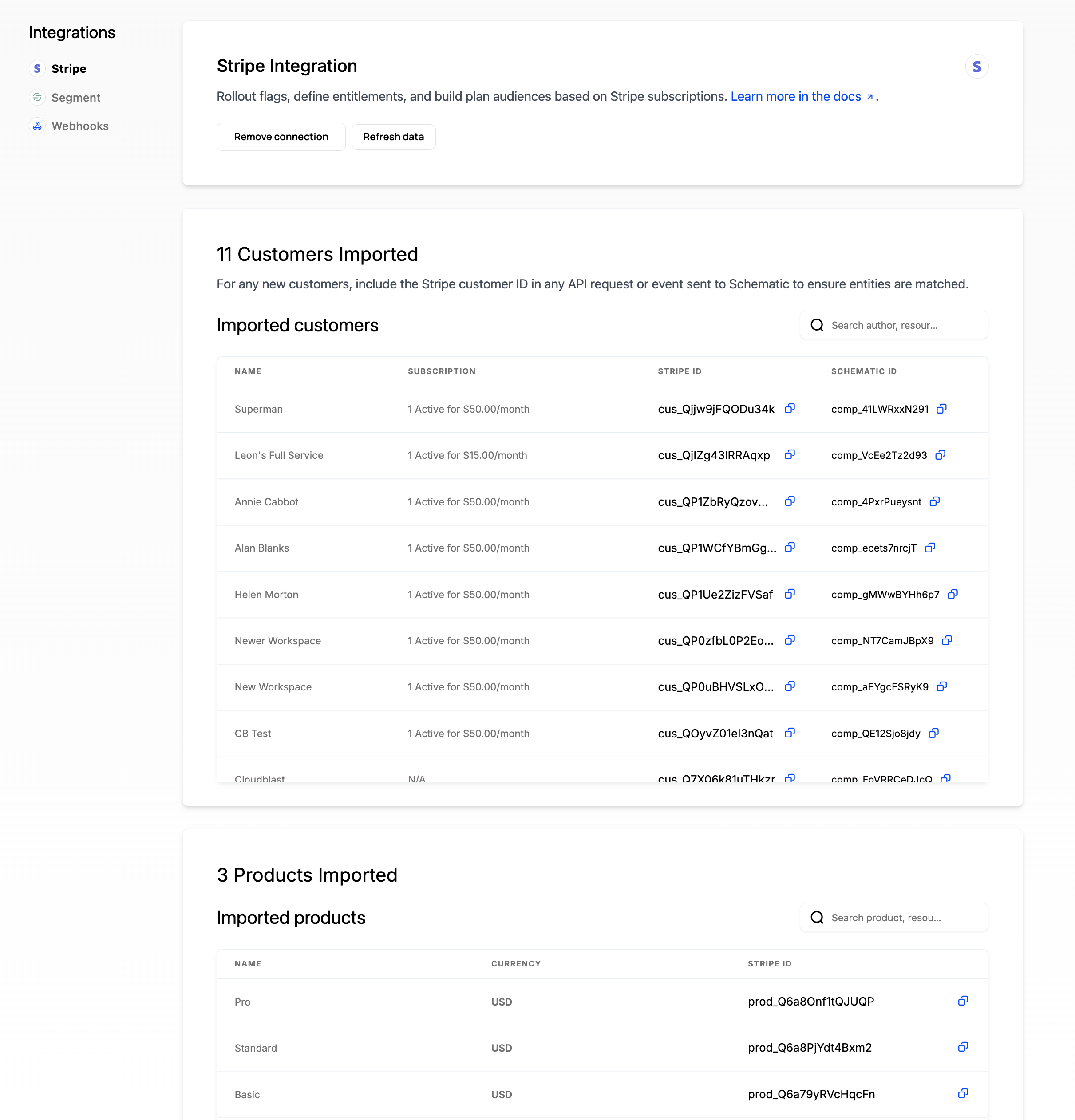Image resolution: width=1075 pixels, height=1120 pixels.
Task: Click the search magnifier in imported customers
Action: [x=817, y=324]
